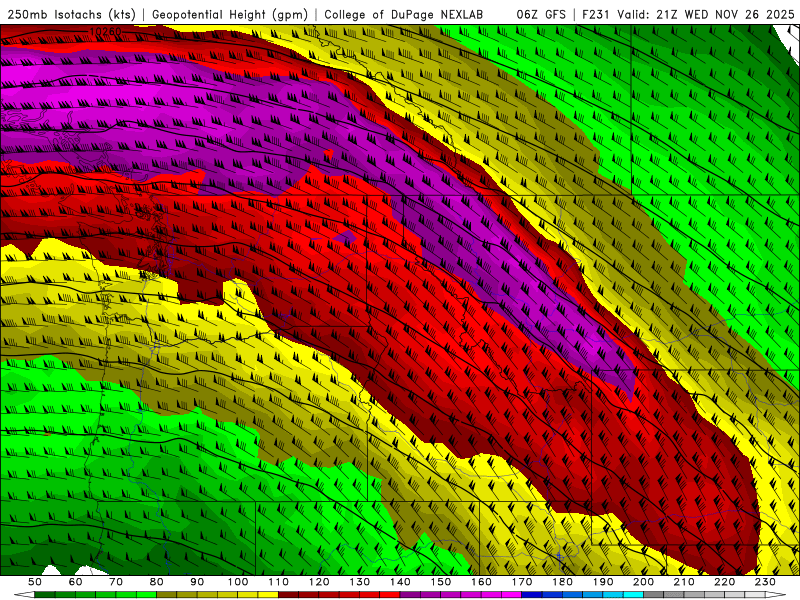This screenshot has height=600, width=800.
Task: Click the colorbar label '60'
Action: pyautogui.click(x=76, y=582)
